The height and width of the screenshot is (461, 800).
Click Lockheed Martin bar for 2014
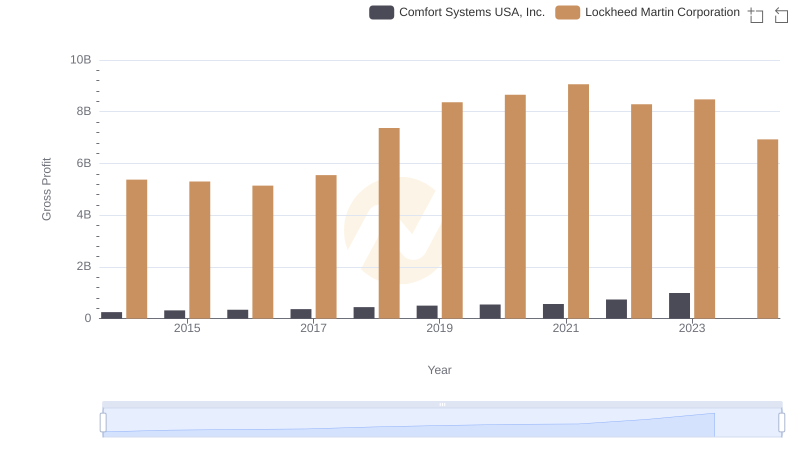137,249
